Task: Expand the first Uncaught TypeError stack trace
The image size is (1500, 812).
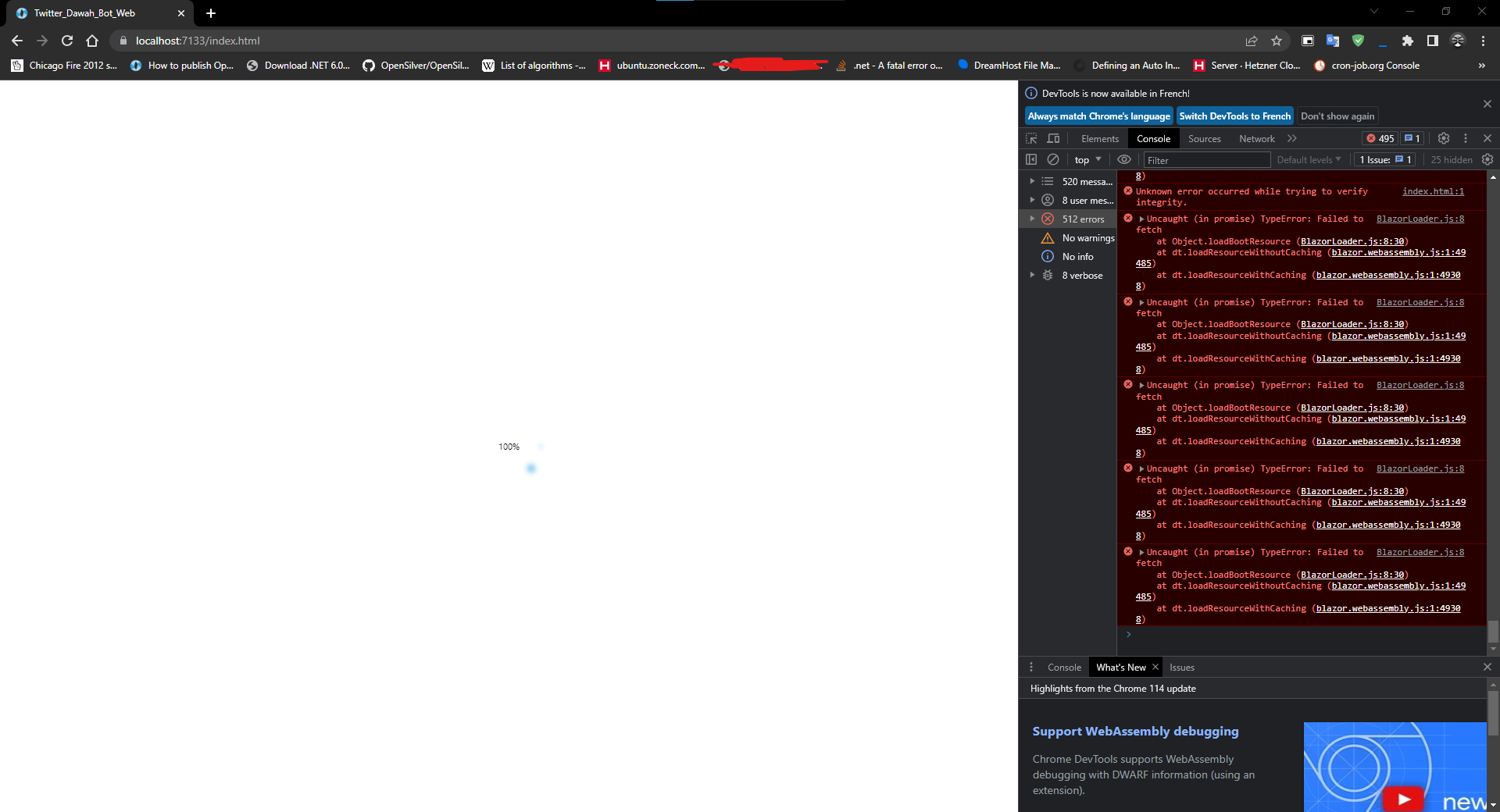Action: (1142, 219)
